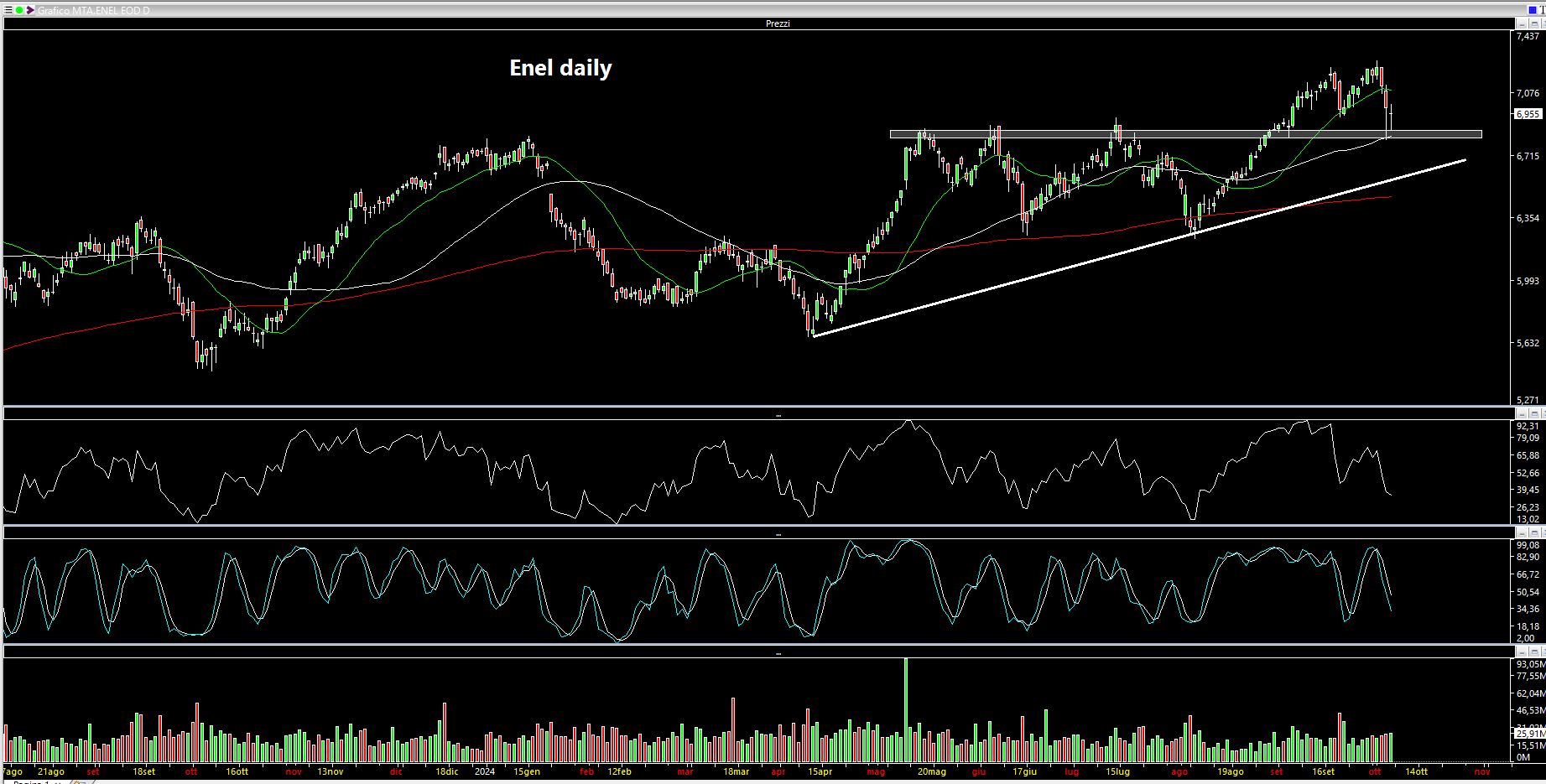1546x784 pixels.
Task: Click the 99,08 stochastic axis label
Action: pyautogui.click(x=1528, y=545)
